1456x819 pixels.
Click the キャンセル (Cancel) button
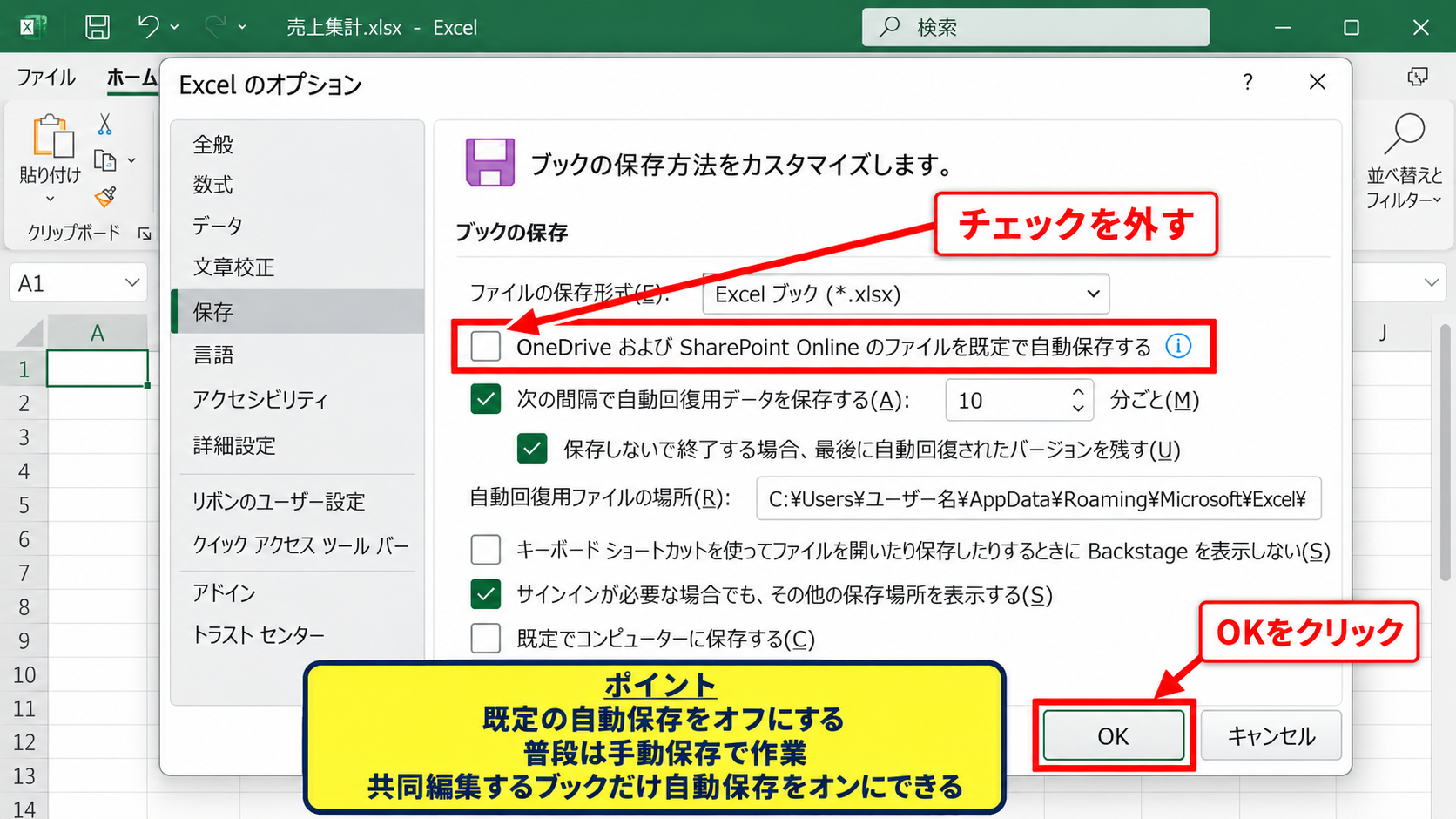(x=1271, y=735)
